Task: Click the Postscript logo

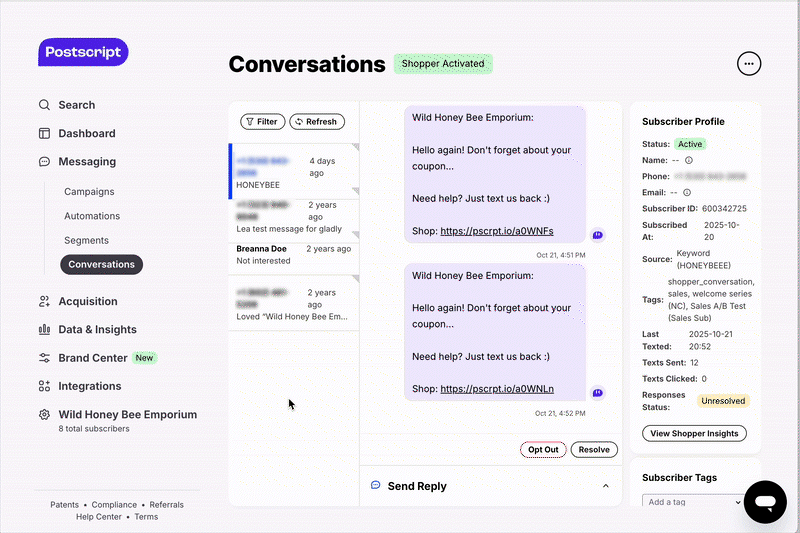Action: pyautogui.click(x=83, y=52)
